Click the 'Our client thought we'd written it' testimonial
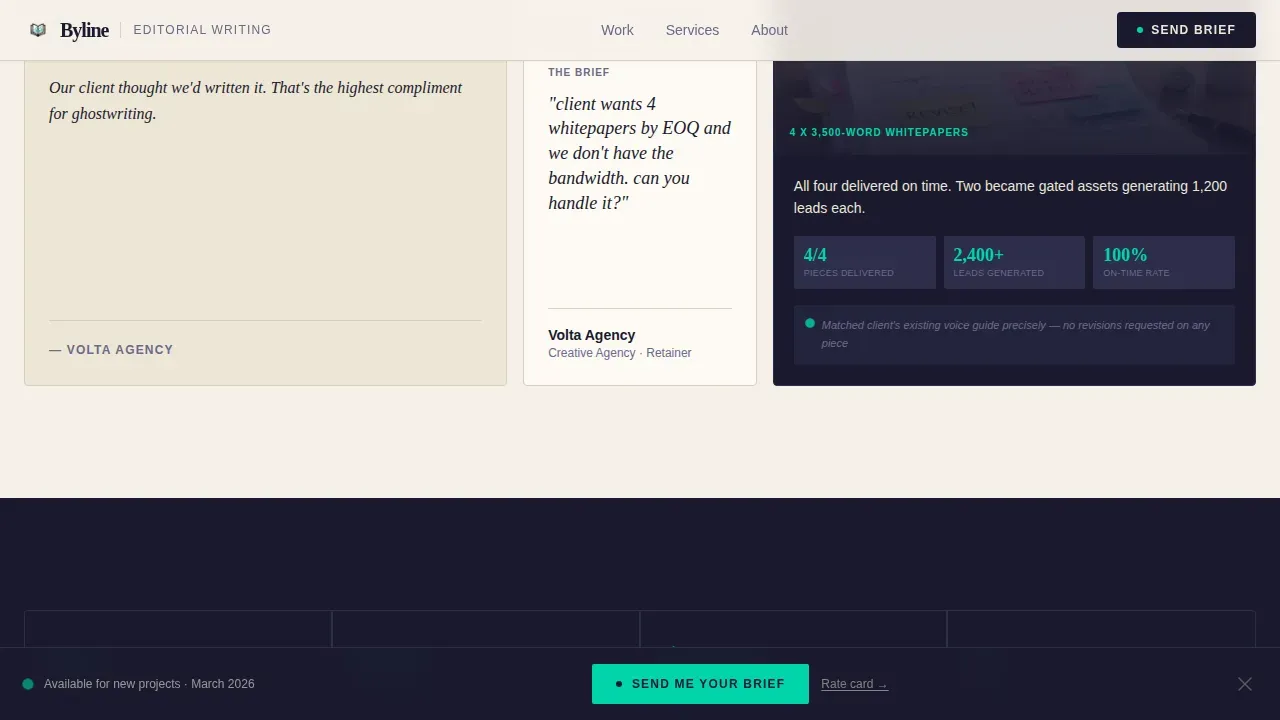The height and width of the screenshot is (720, 1280). point(255,101)
